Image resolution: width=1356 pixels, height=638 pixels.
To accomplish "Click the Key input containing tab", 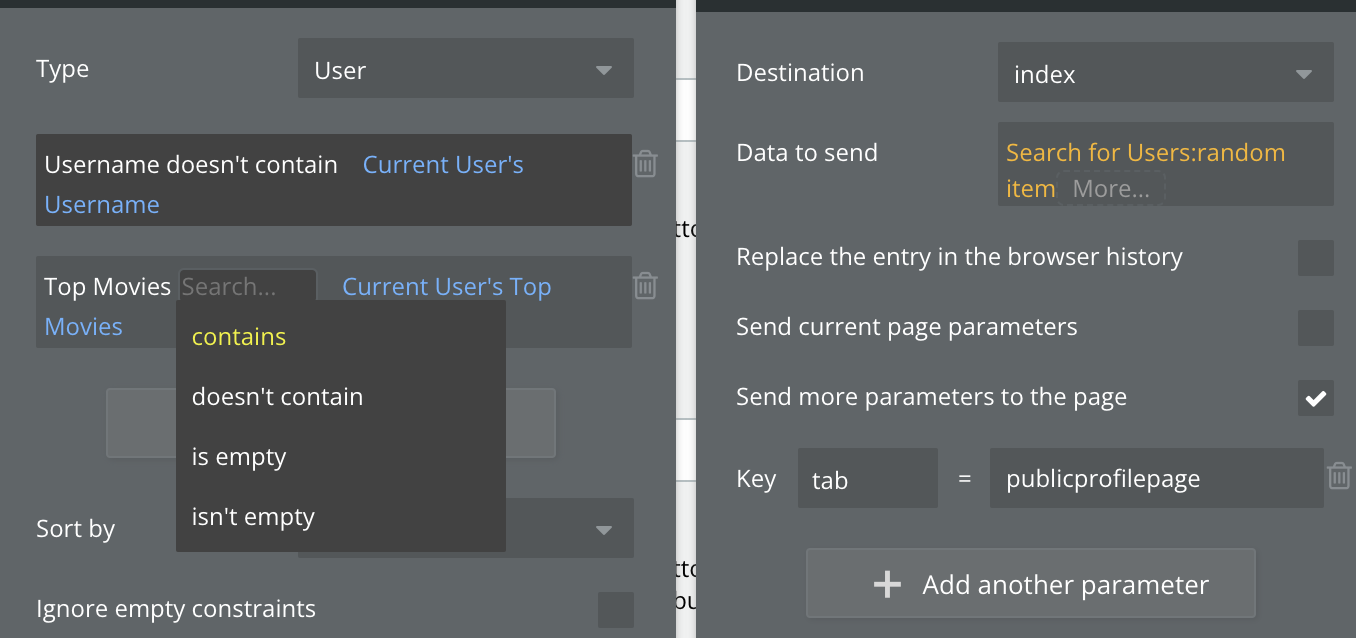I will 867,478.
